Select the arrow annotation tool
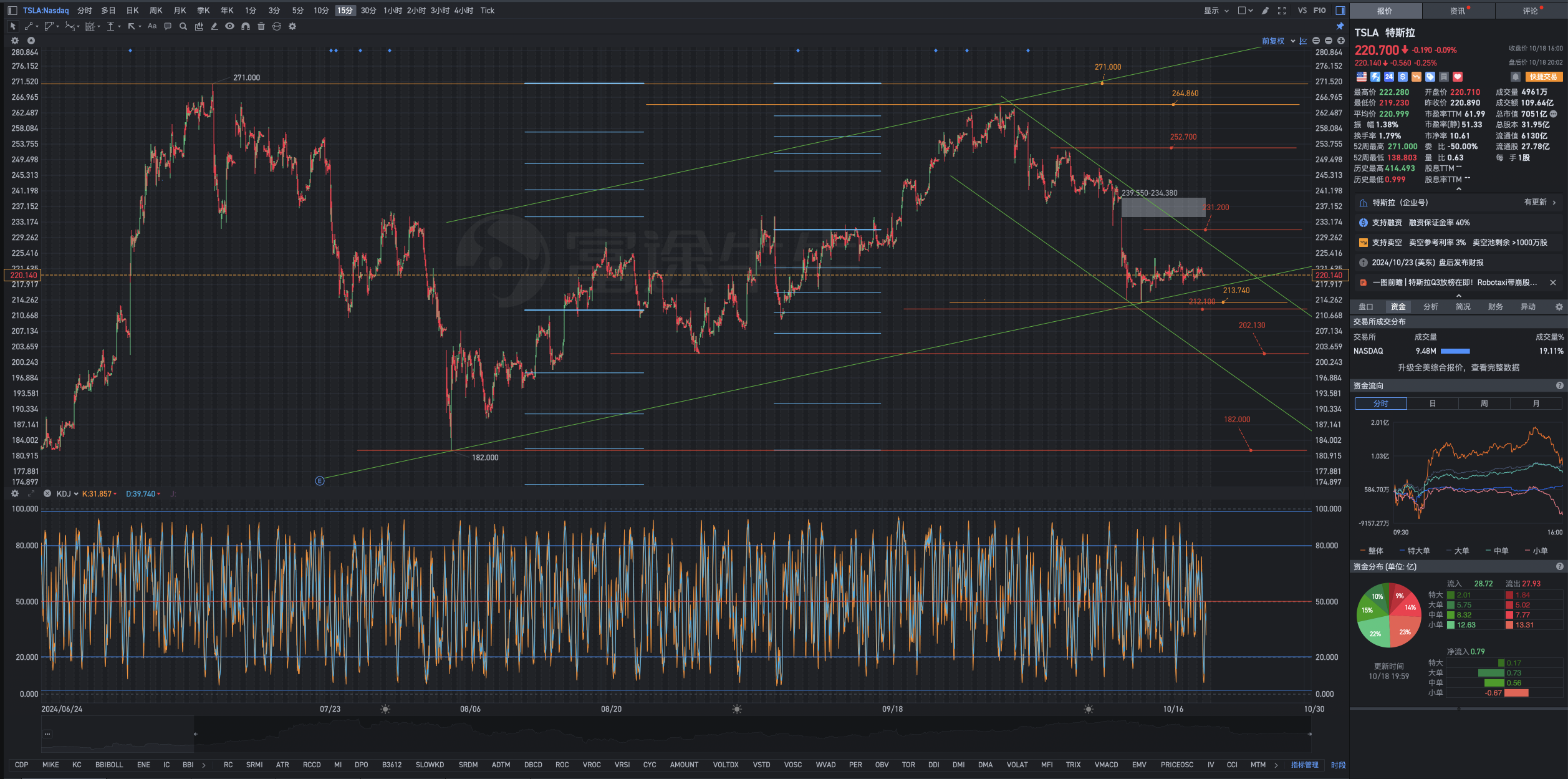The image size is (1568, 779). pyautogui.click(x=132, y=26)
